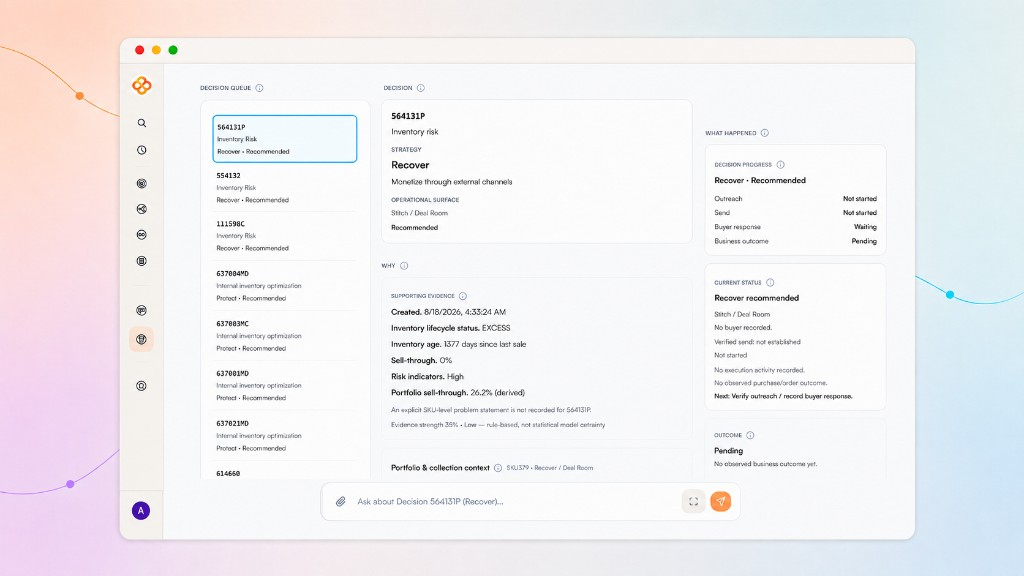Screen dimensions: 1024x576
Task: Click the 'Inventory lifecycle status. EXCESS' line
Action: point(451,328)
